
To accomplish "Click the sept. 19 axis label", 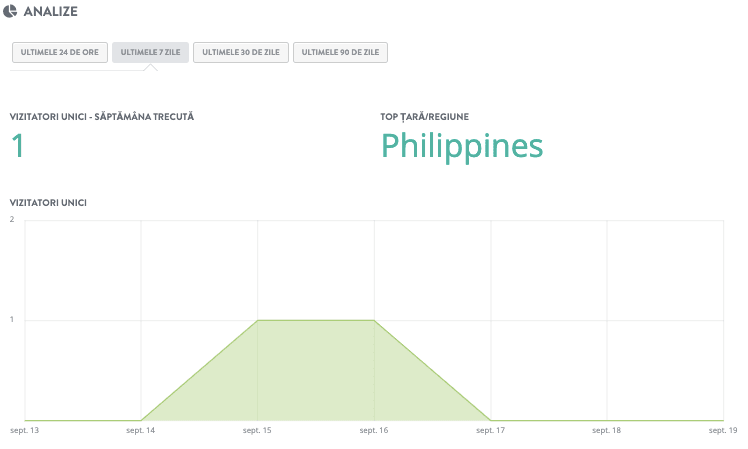I will pos(722,430).
